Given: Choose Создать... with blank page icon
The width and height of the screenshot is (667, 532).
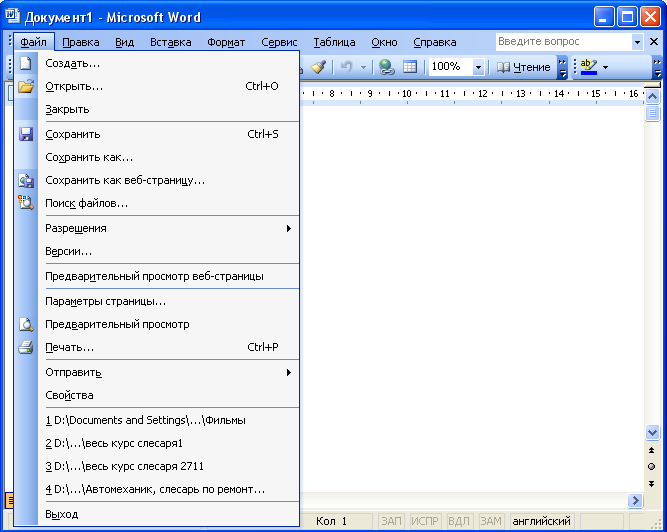Looking at the screenshot, I should (x=157, y=63).
